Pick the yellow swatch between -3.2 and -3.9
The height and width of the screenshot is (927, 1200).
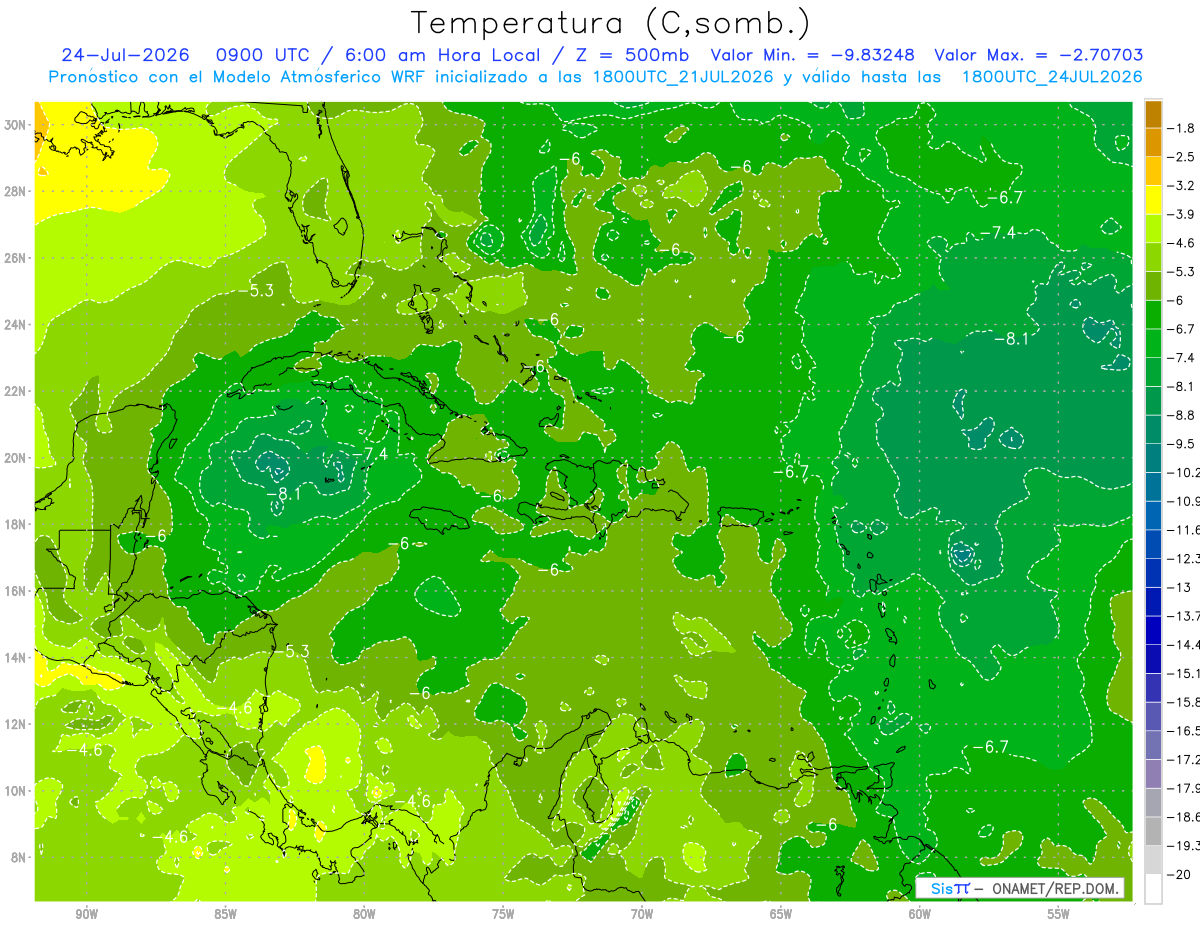click(1153, 200)
